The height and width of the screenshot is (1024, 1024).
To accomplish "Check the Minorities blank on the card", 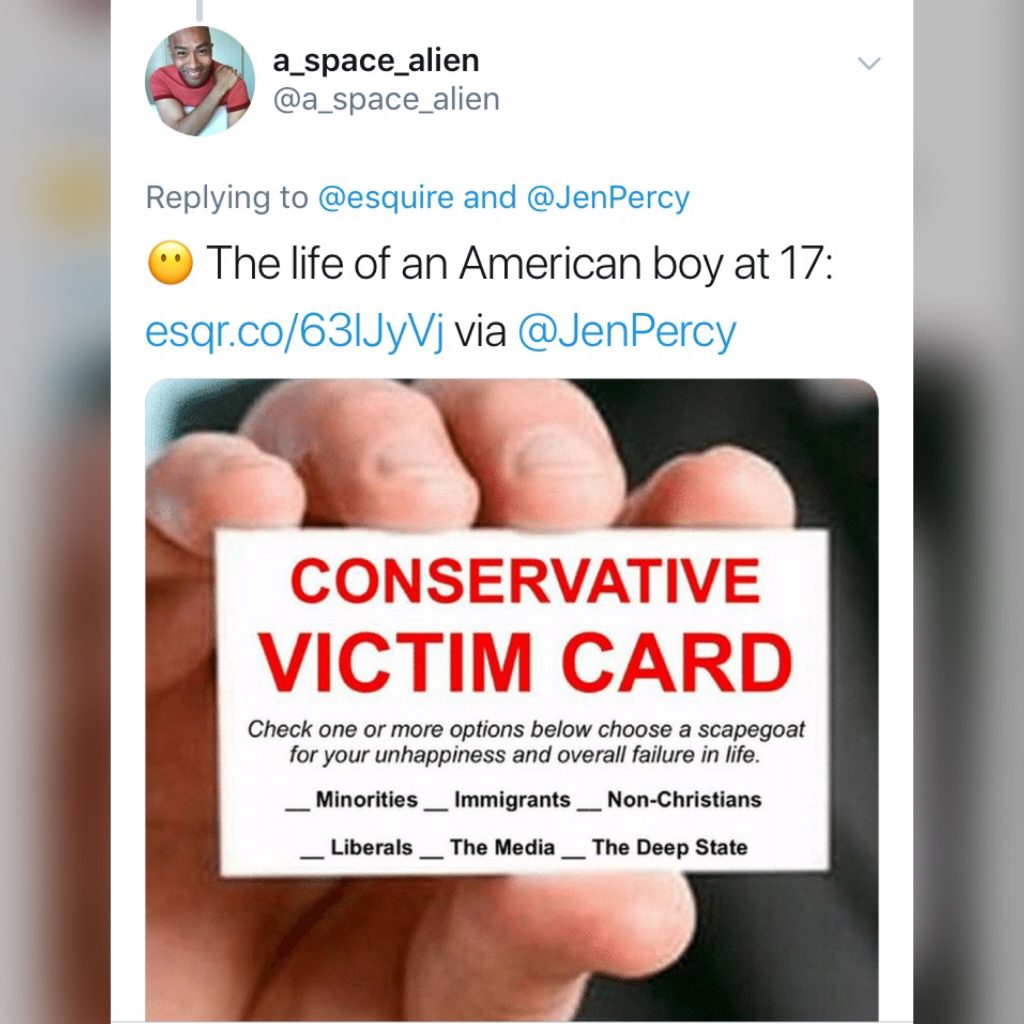I will 299,805.
